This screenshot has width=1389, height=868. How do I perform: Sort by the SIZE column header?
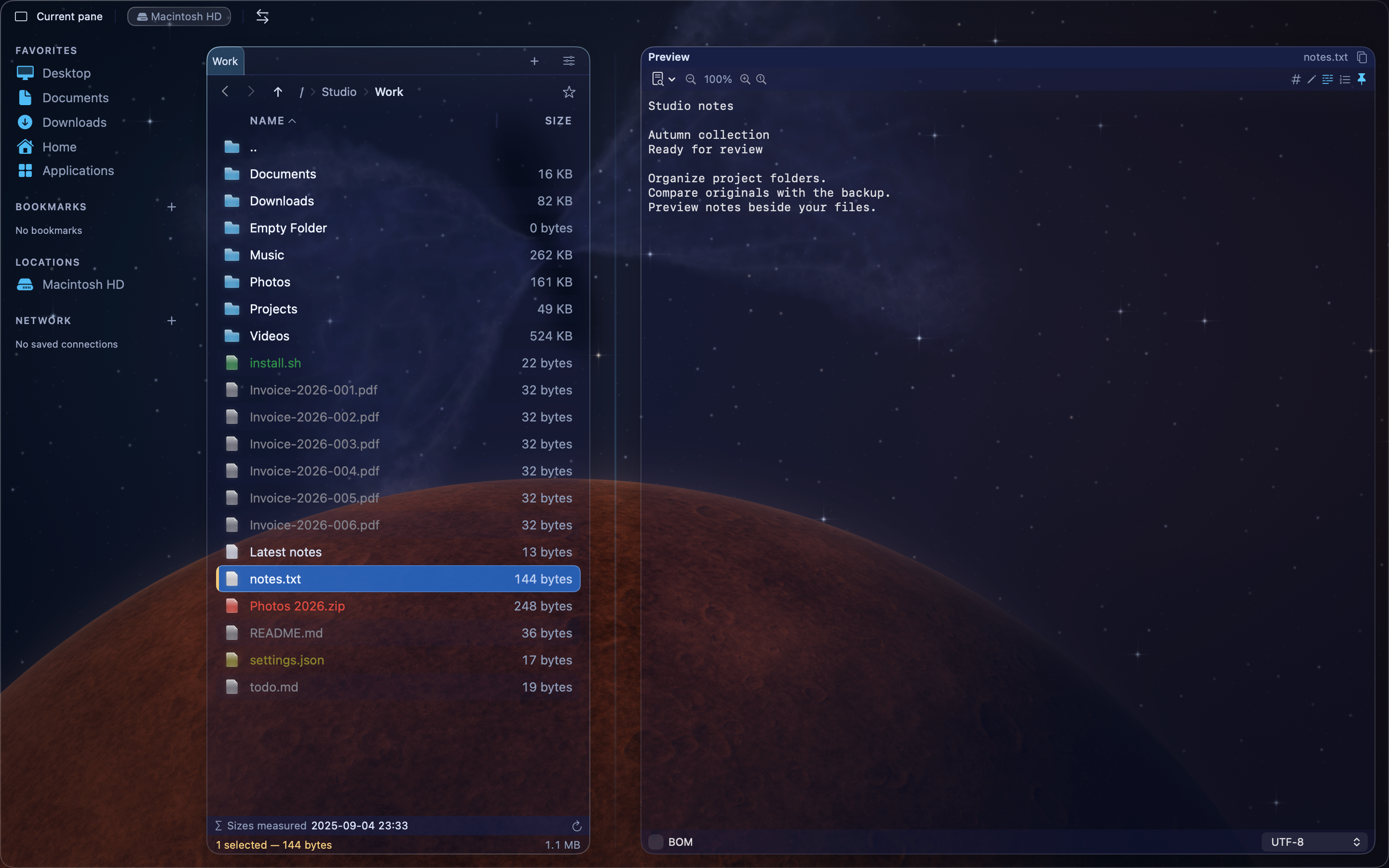click(x=558, y=121)
